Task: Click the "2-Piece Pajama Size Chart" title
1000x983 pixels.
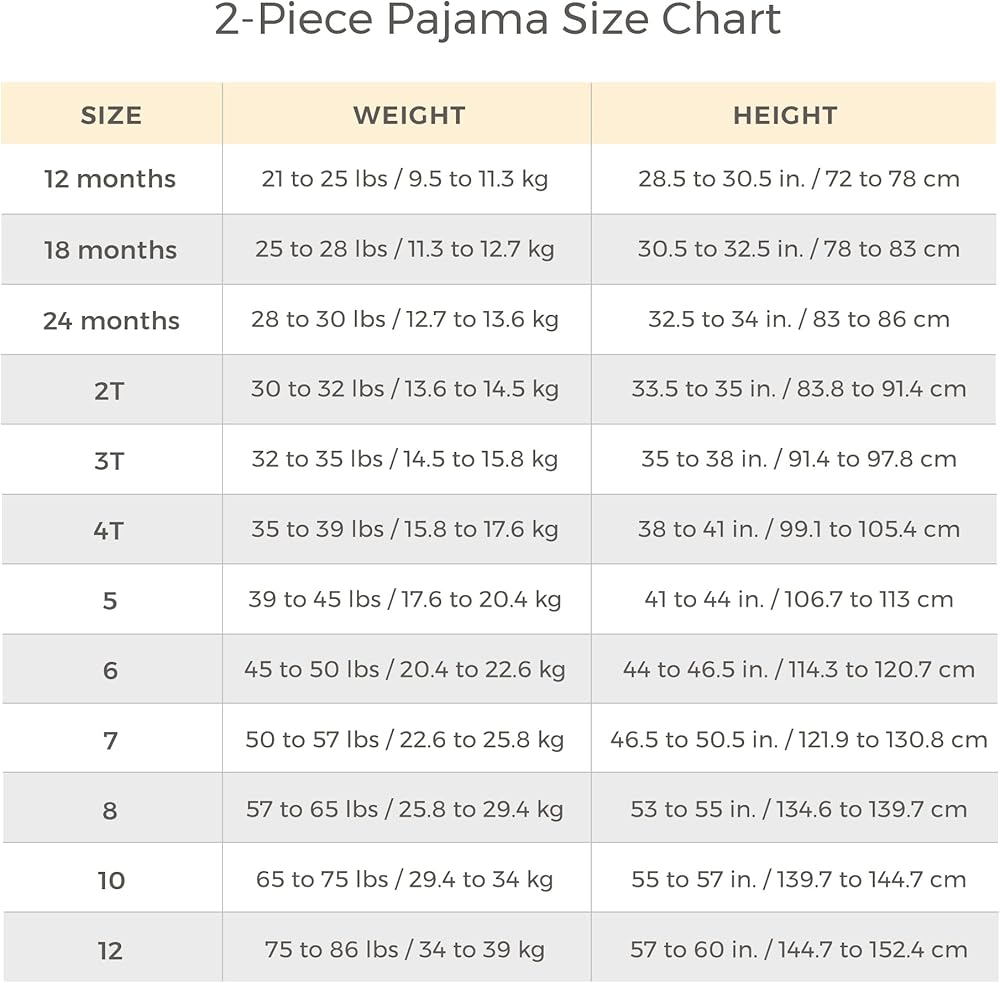Action: (498, 21)
